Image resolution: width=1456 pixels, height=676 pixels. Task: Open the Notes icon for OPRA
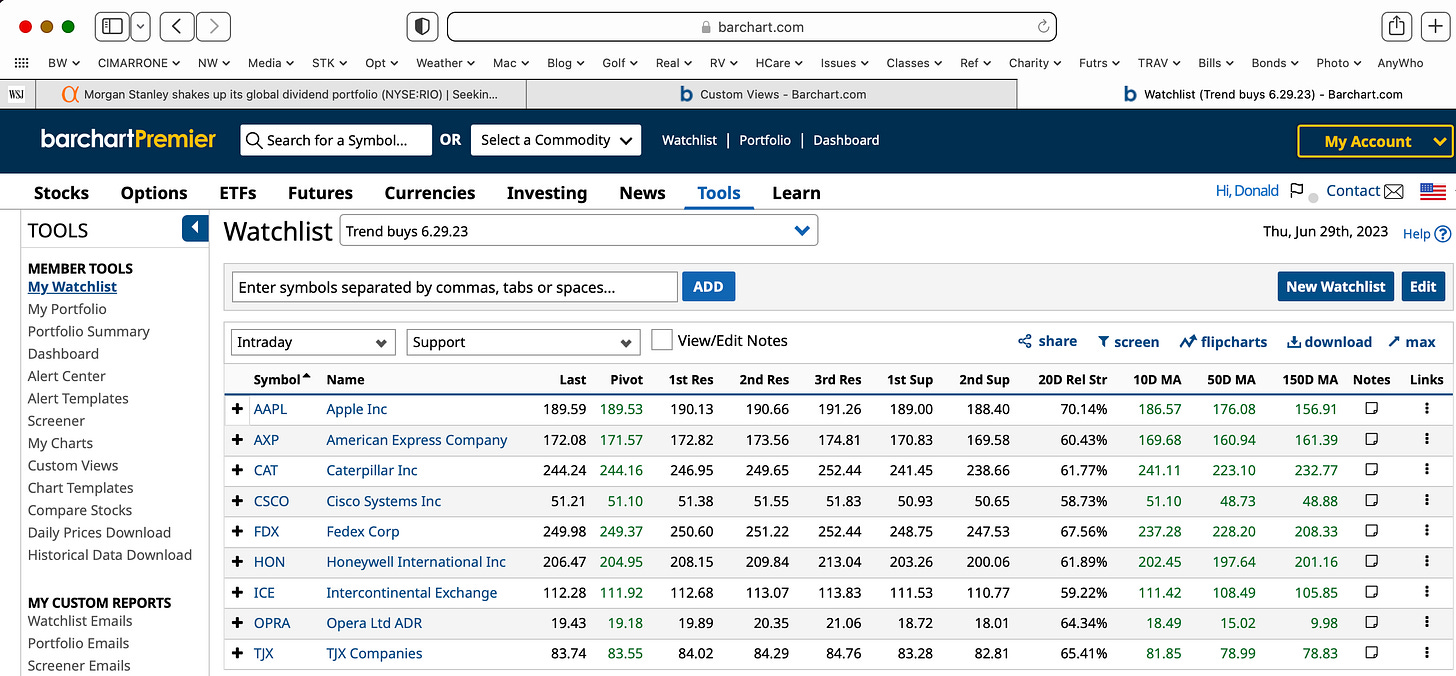pyautogui.click(x=1371, y=622)
